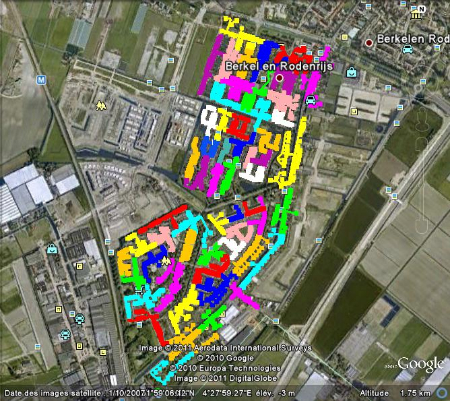Select the yellow people icon on the blue block
Screen dimensions: 450x401
click(166, 262)
